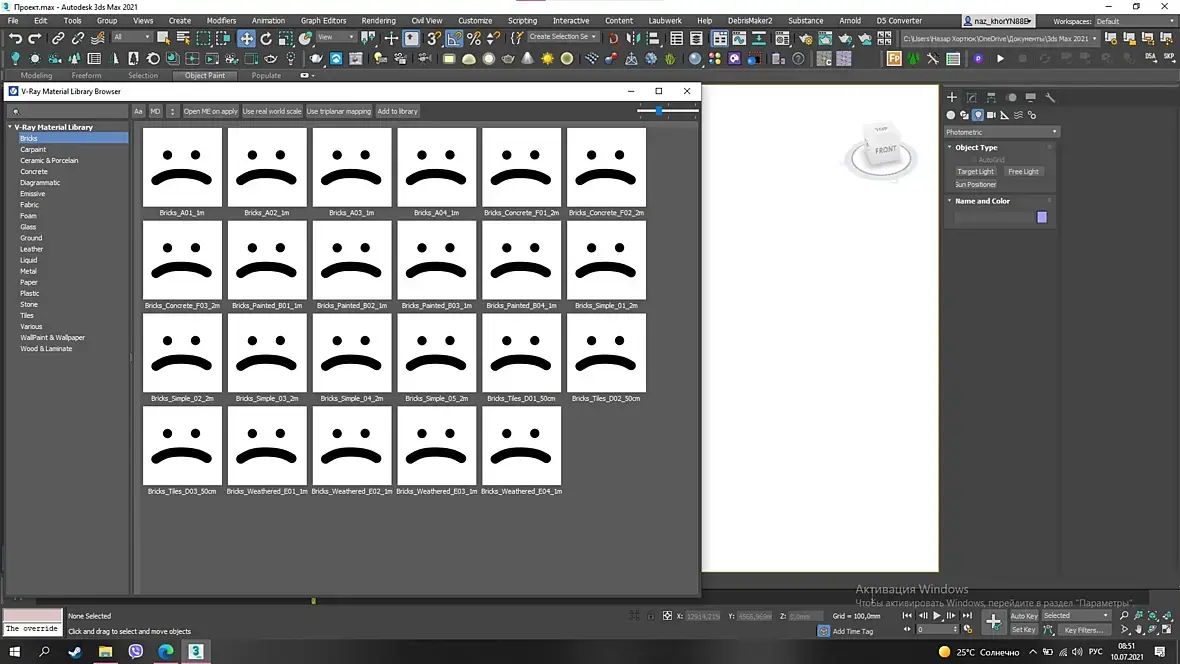This screenshot has width=1180, height=664.
Task: Click the purple object color swatch
Action: tap(1041, 217)
